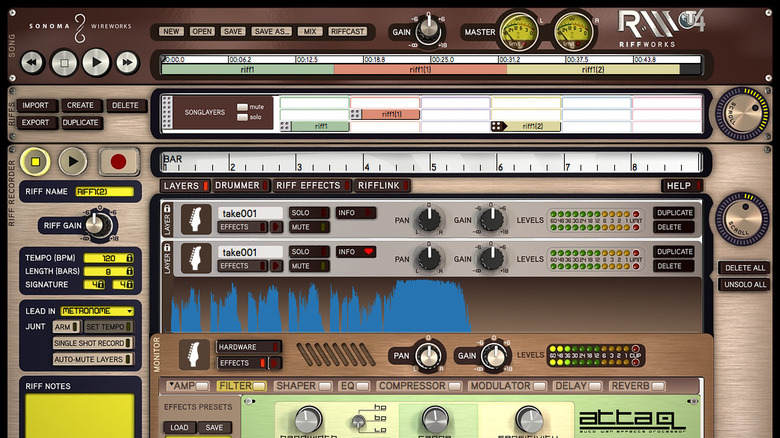Select the COMPRESSOR effect tab
Viewport: 780px width, 438px height.
tap(419, 386)
